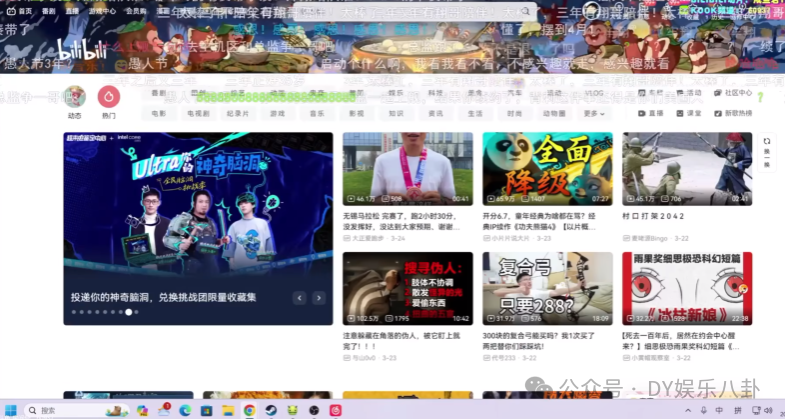Select the 游戏 category tab
This screenshot has height=419, width=785.
click(277, 114)
